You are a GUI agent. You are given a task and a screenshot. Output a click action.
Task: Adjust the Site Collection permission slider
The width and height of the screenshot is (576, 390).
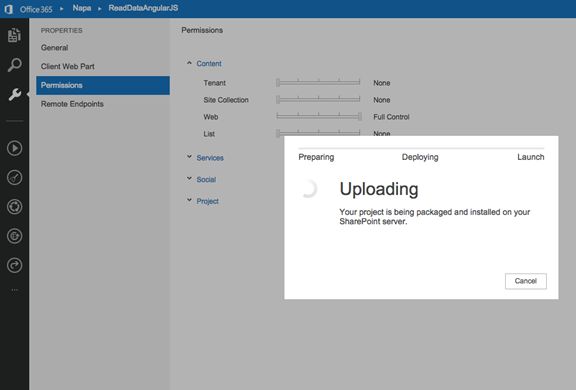tap(318, 100)
